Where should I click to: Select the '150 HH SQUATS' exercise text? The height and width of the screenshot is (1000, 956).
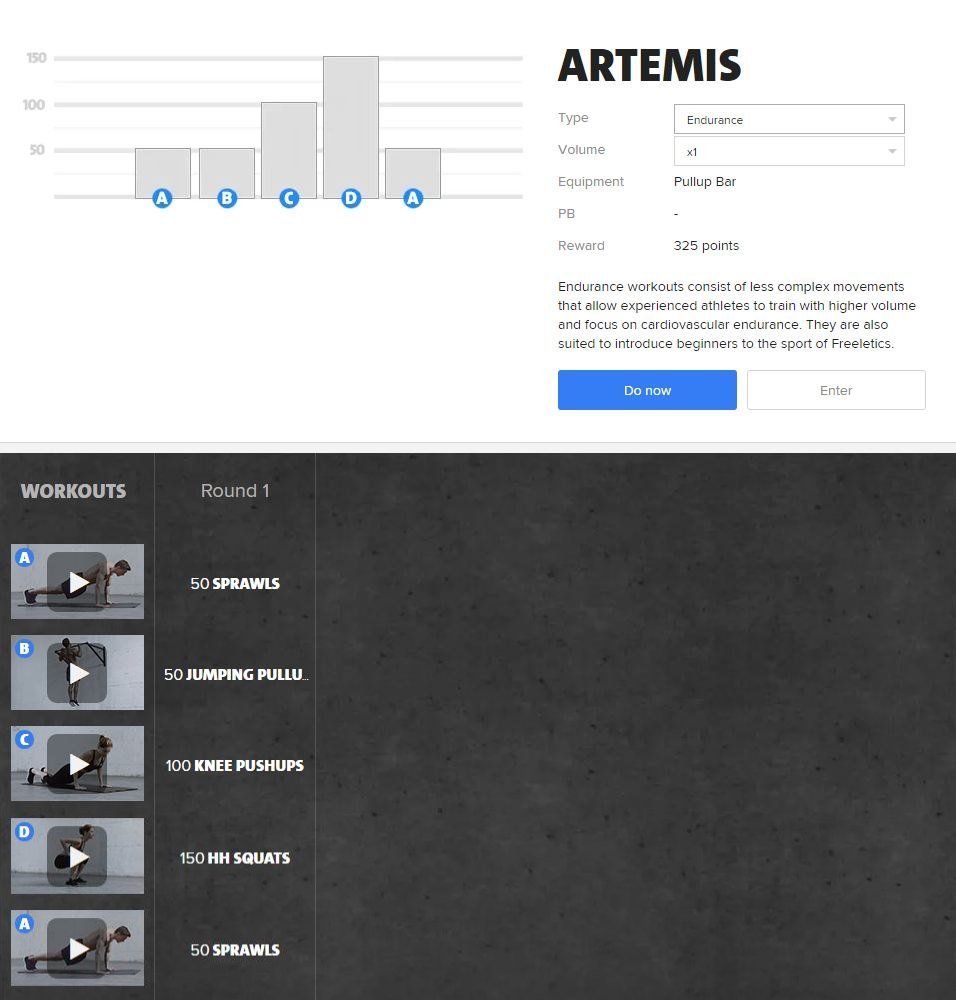point(235,858)
